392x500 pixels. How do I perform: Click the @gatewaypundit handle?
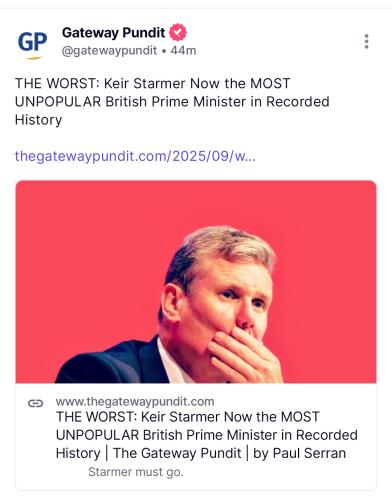click(x=109, y=51)
